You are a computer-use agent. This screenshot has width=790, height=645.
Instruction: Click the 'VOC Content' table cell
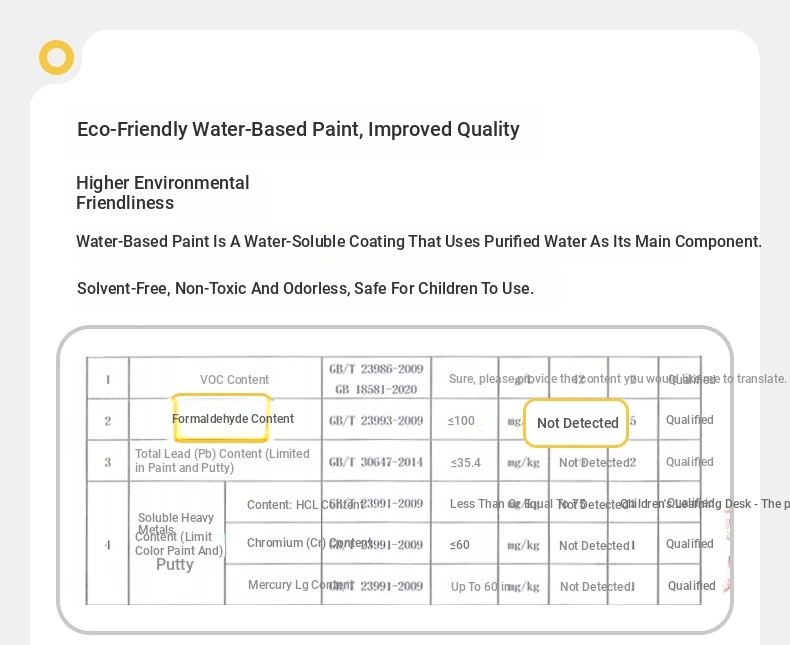coord(234,379)
